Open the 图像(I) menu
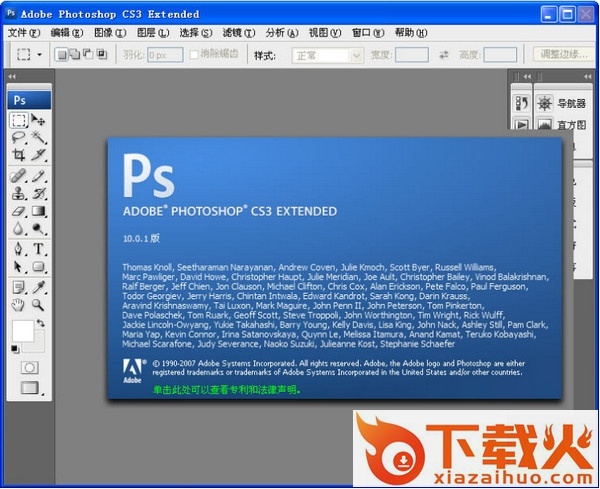 click(110, 33)
